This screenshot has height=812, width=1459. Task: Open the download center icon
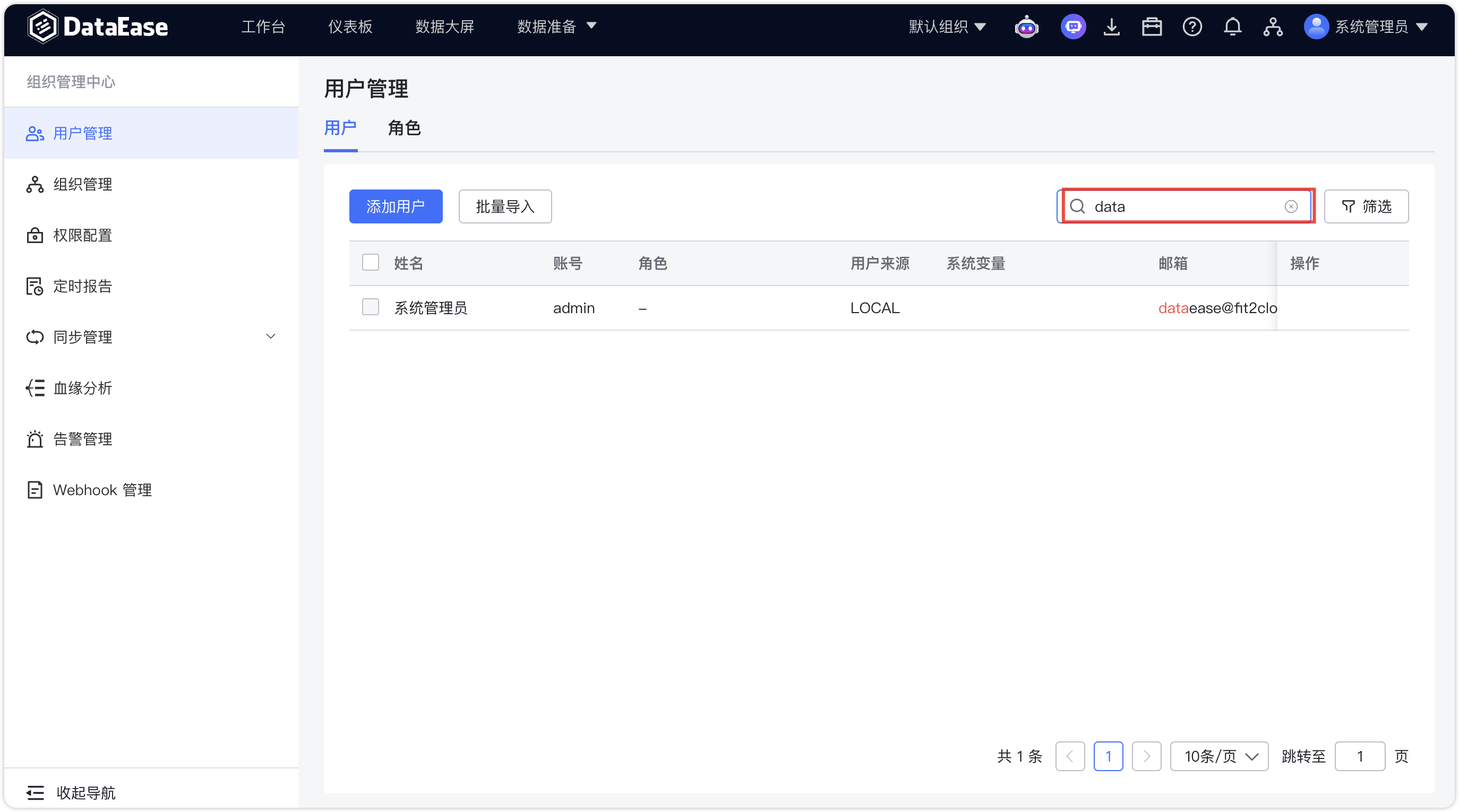click(1111, 27)
